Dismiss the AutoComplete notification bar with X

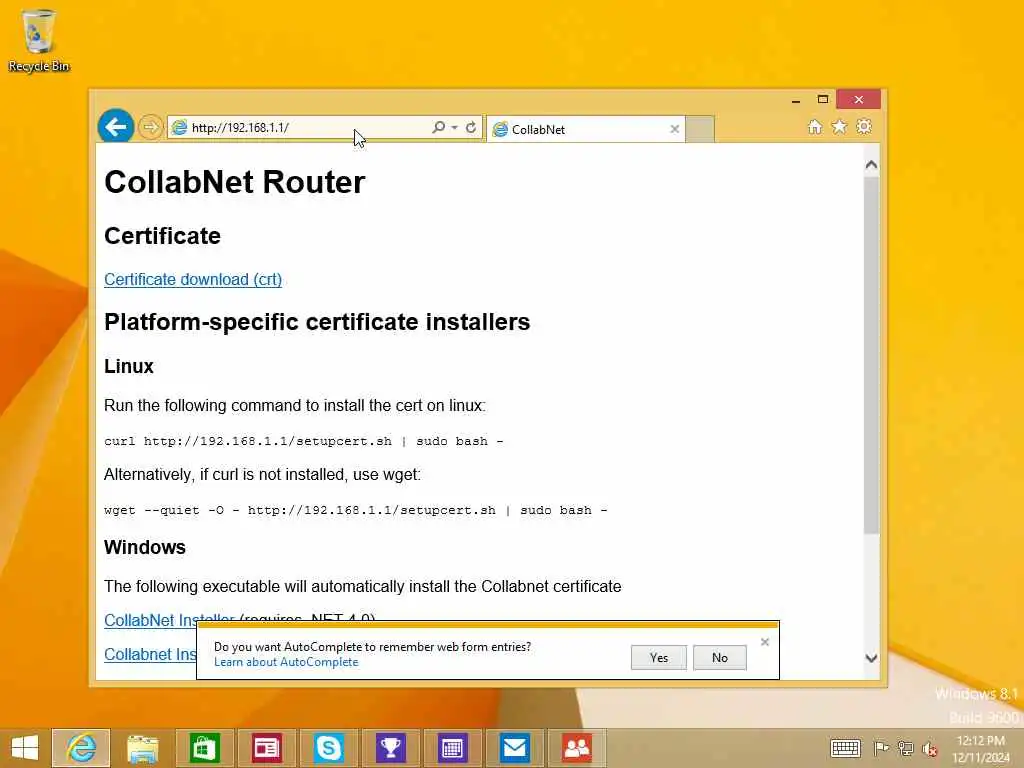[x=765, y=642]
